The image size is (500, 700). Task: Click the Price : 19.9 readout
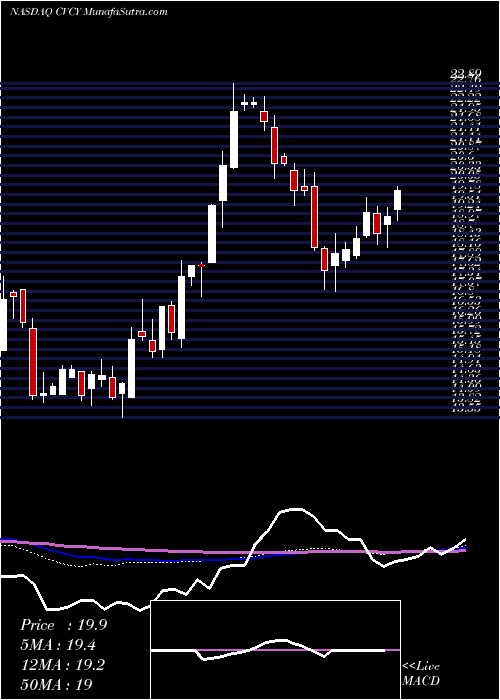click(63, 625)
